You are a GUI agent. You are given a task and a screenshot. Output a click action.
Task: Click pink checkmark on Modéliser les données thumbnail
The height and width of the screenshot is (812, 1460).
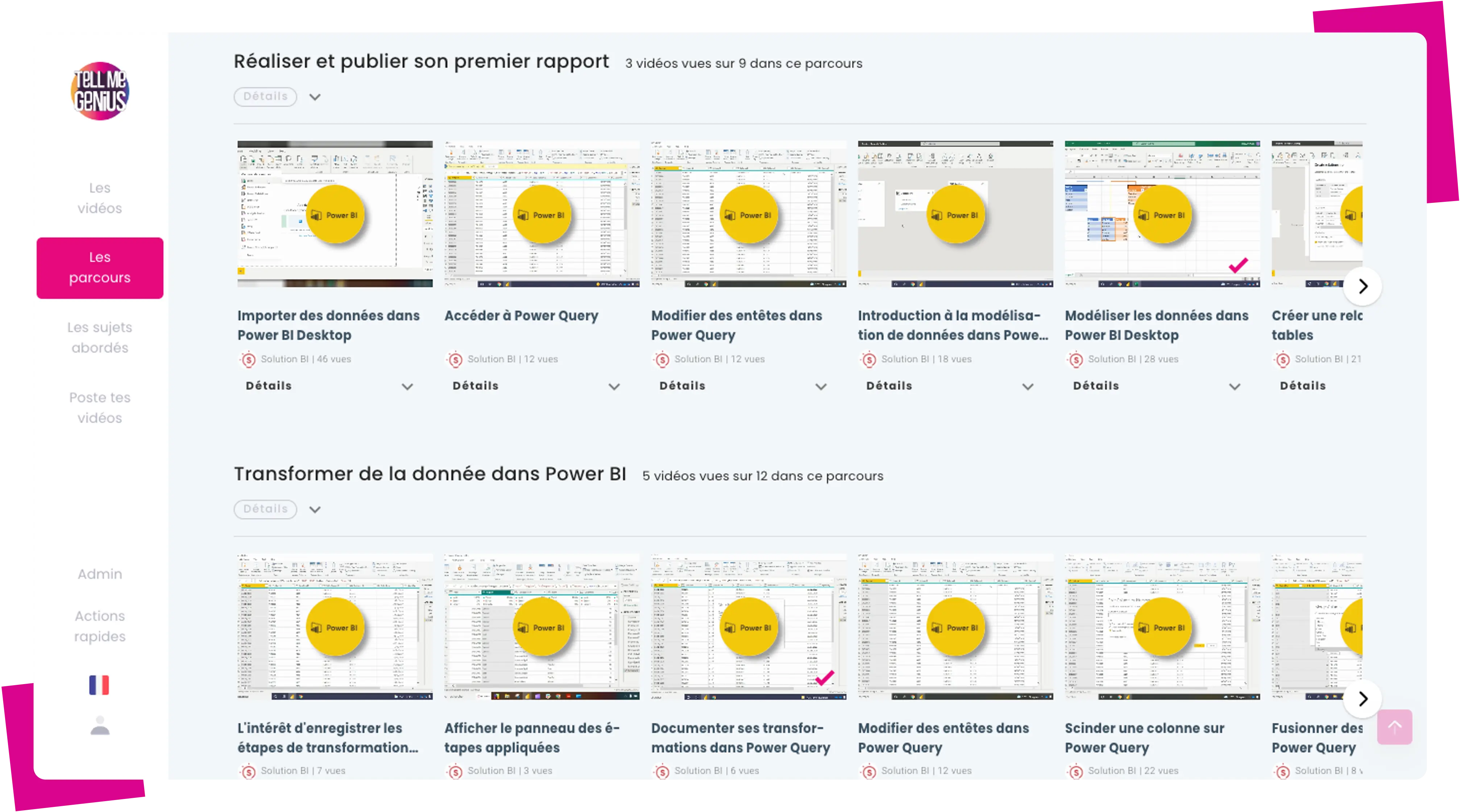[x=1239, y=265]
